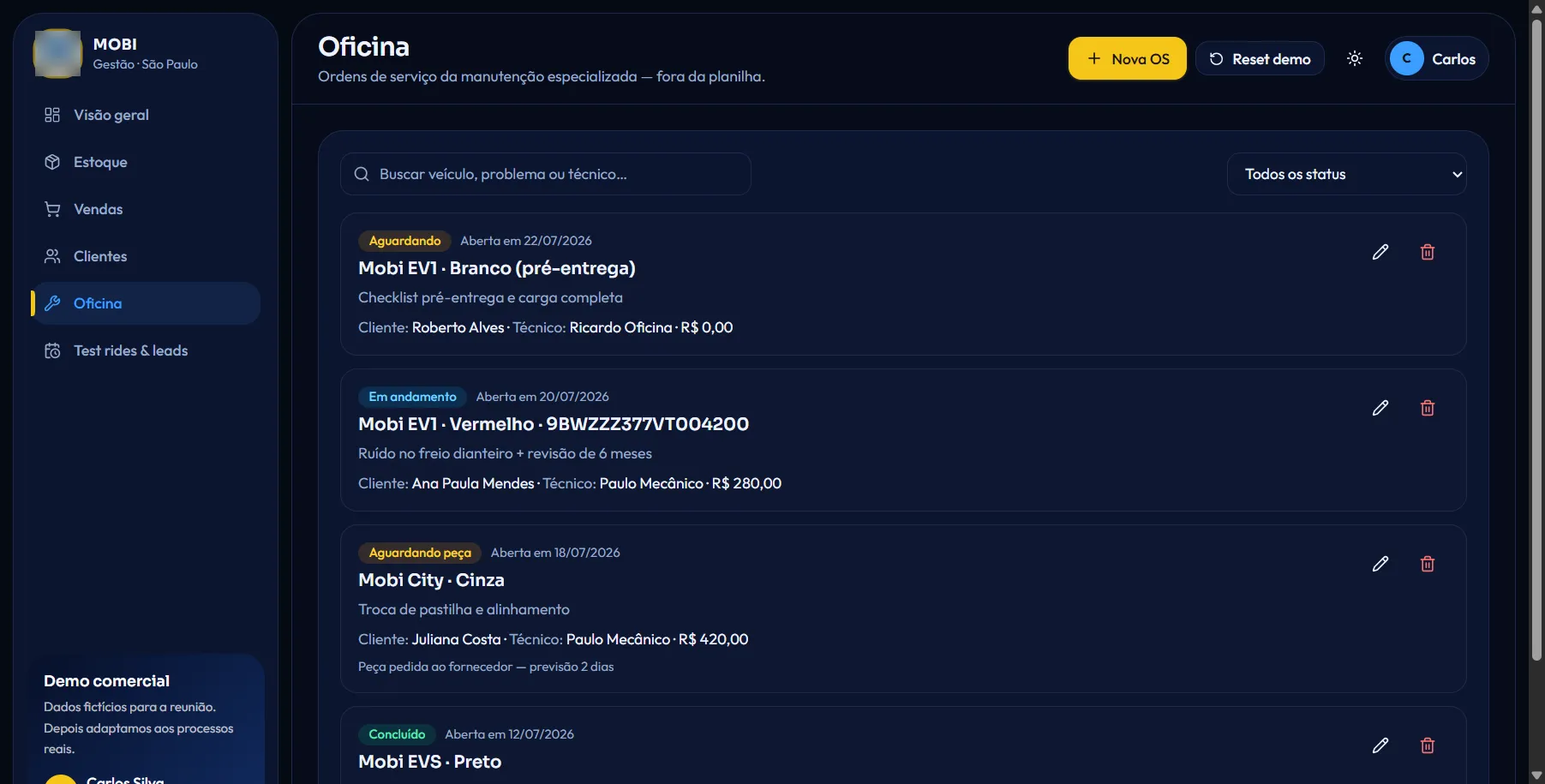Image resolution: width=1545 pixels, height=784 pixels.
Task: Click the Juliana Costa client line
Action: [554, 639]
